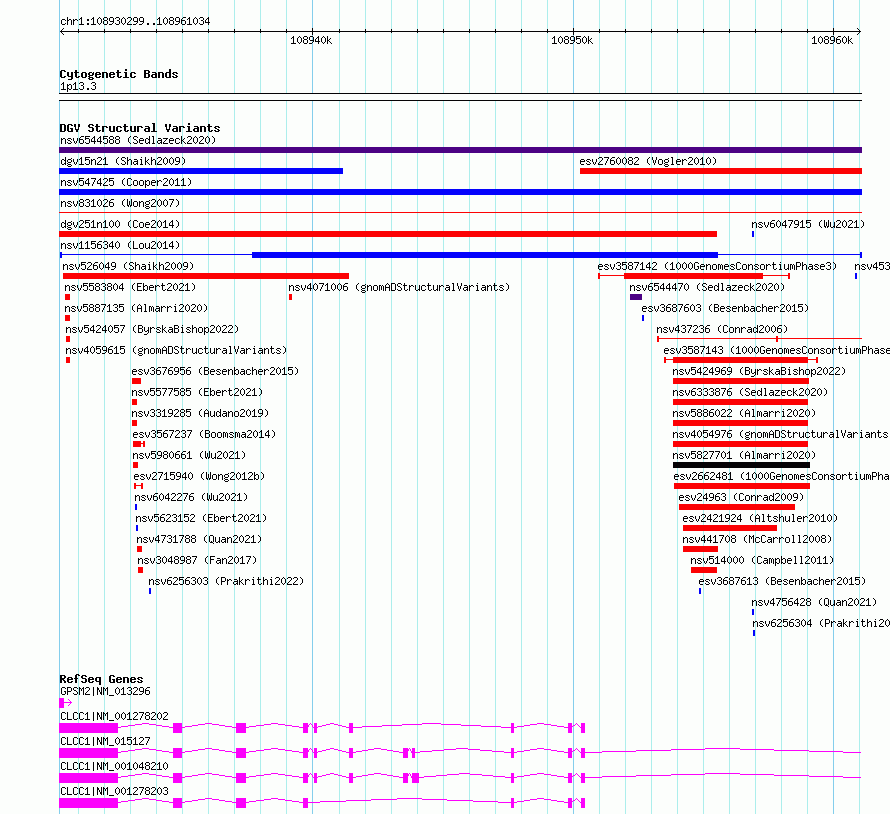The width and height of the screenshot is (890, 814).
Task: Click the chr1:108930299..108961034 coordinates label
Action: [x=135, y=22]
